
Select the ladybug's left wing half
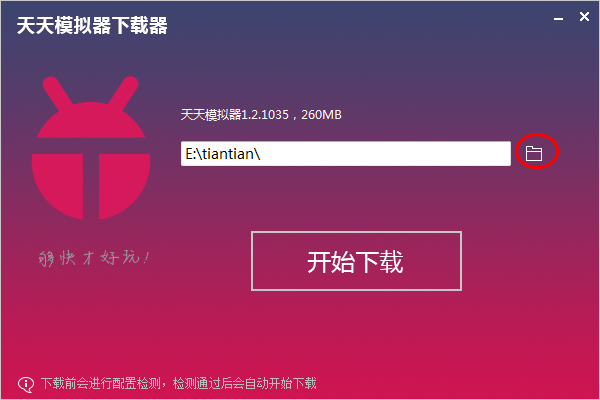tap(57, 186)
